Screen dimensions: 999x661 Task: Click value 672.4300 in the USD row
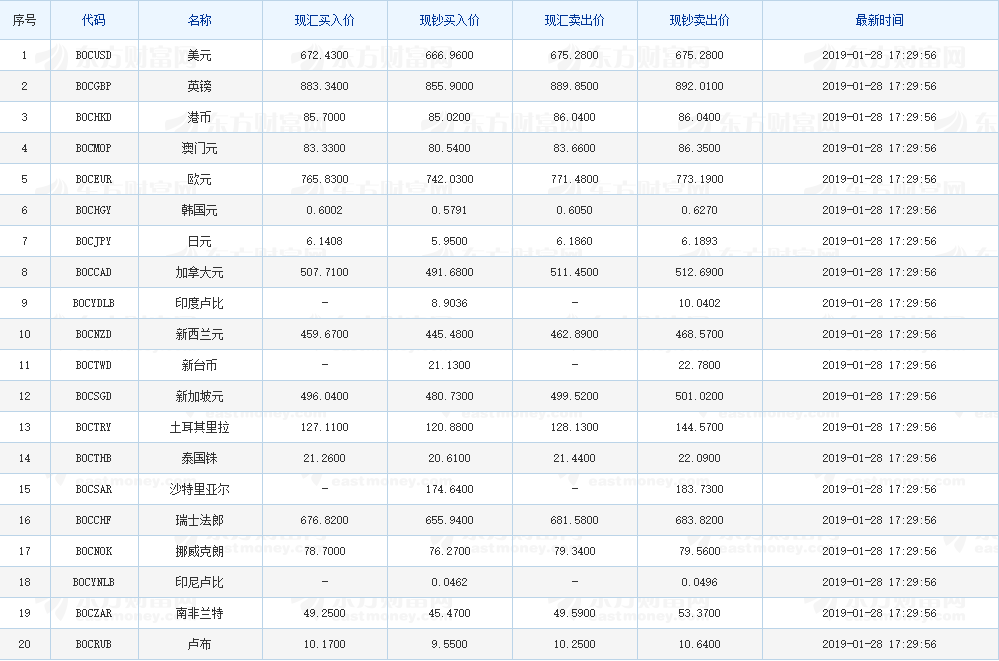coord(324,55)
